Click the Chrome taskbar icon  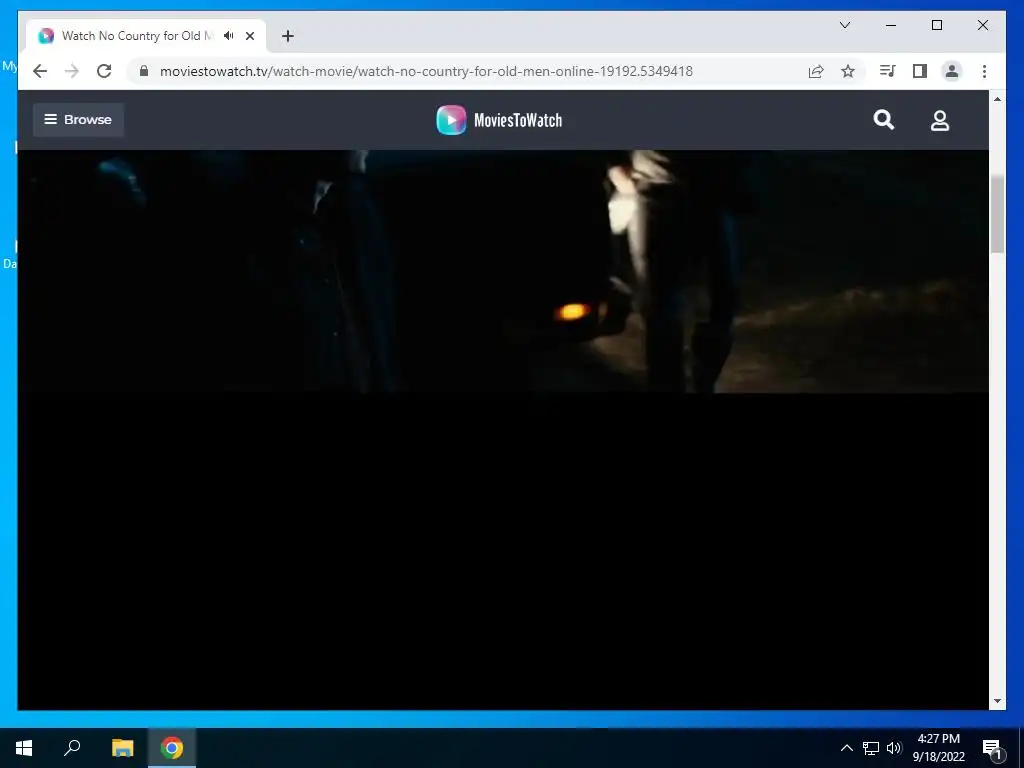[x=172, y=748]
